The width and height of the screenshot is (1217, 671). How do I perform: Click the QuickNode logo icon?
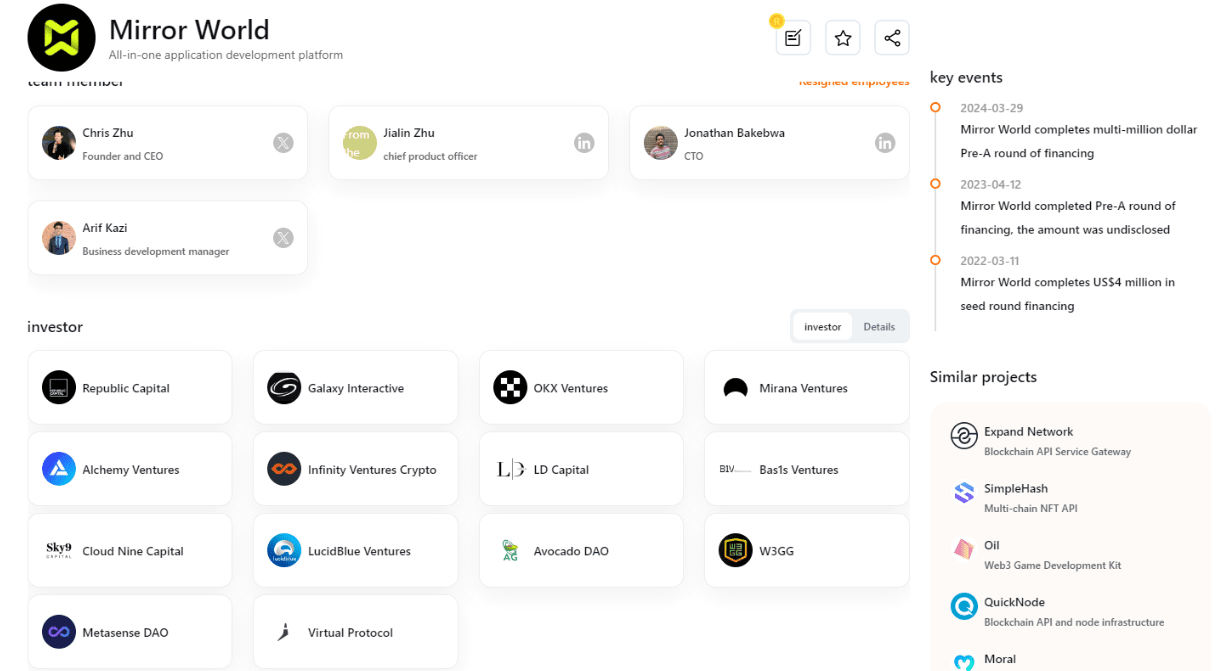click(x=964, y=606)
